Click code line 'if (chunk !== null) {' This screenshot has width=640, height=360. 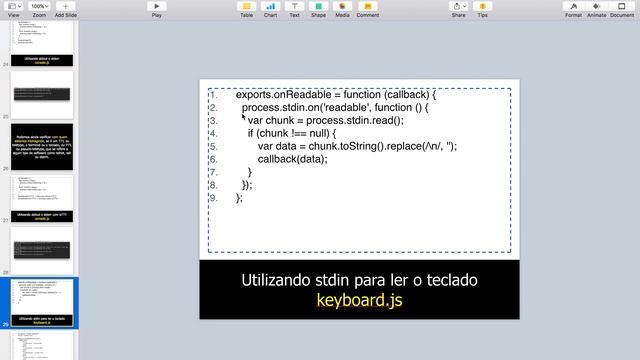pos(292,133)
